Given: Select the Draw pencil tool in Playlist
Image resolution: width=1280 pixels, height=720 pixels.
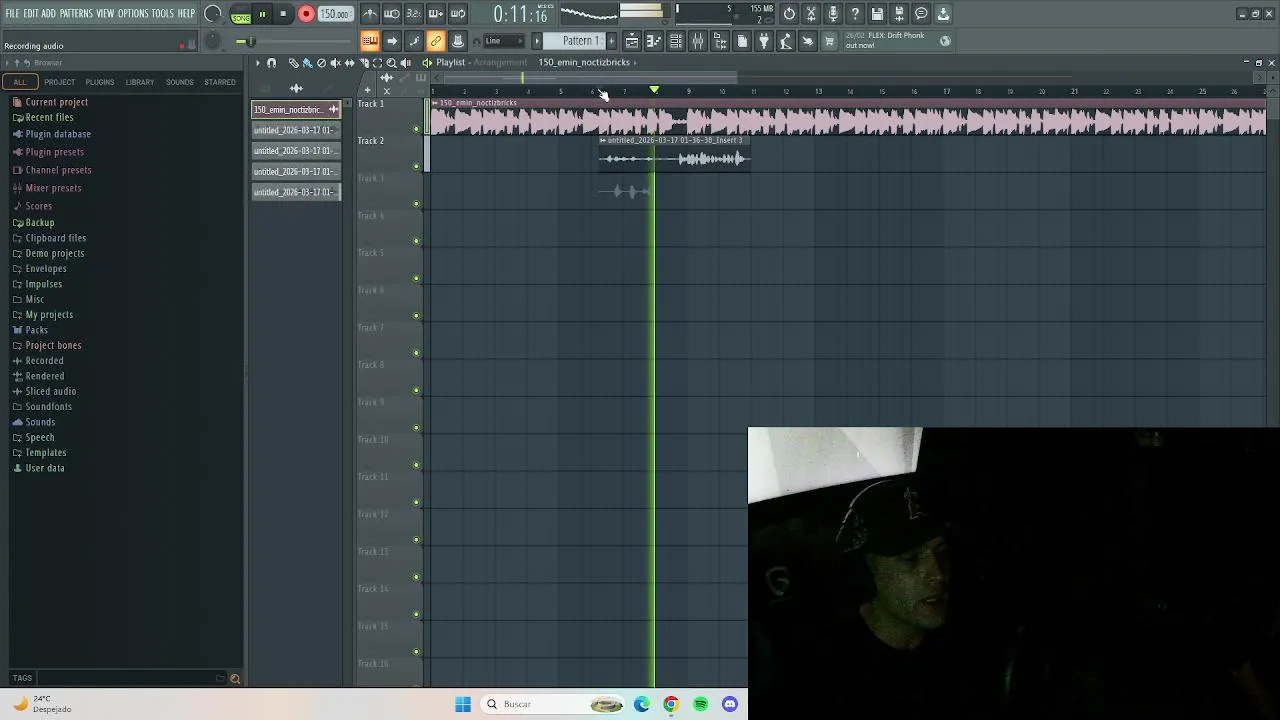Looking at the screenshot, I should [x=293, y=63].
